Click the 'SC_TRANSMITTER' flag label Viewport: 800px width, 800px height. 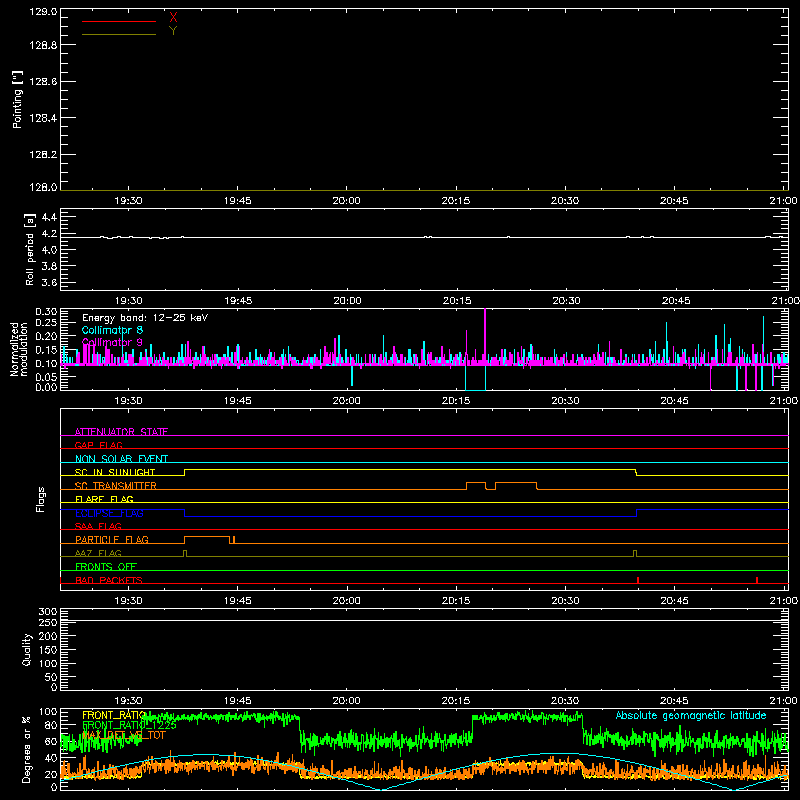pyautogui.click(x=116, y=486)
